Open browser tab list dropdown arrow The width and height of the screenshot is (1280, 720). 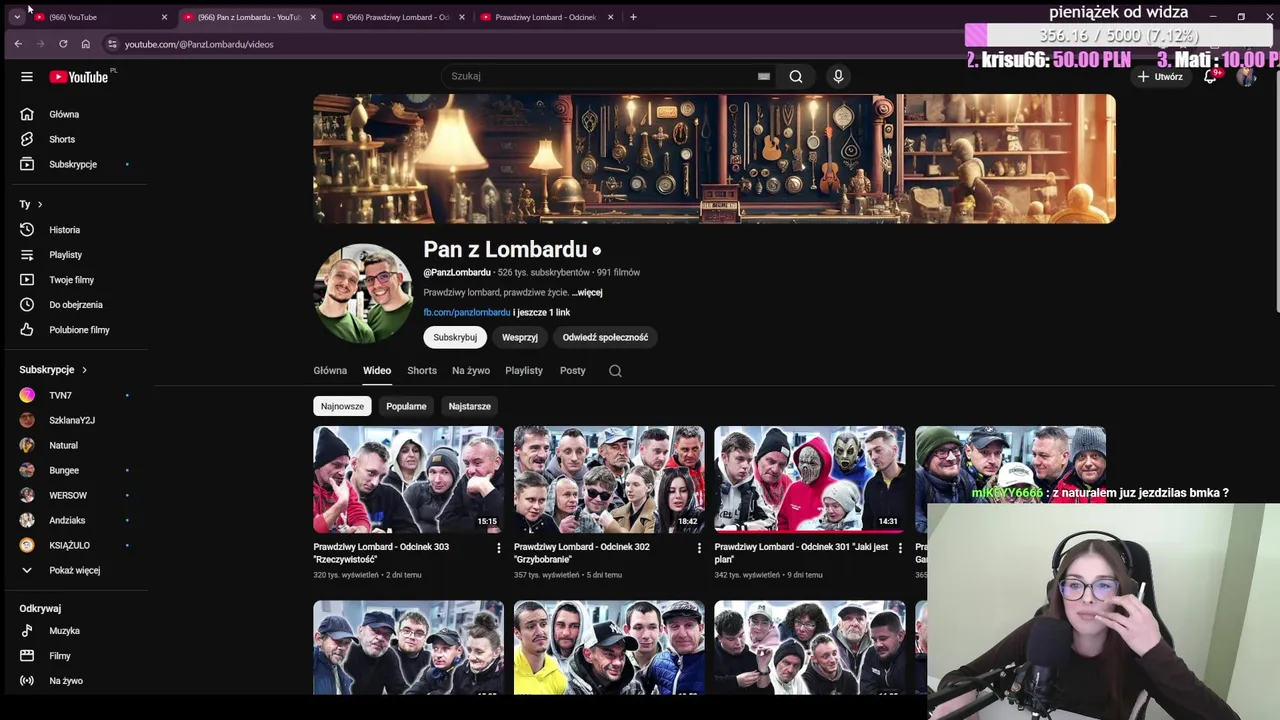pos(17,17)
